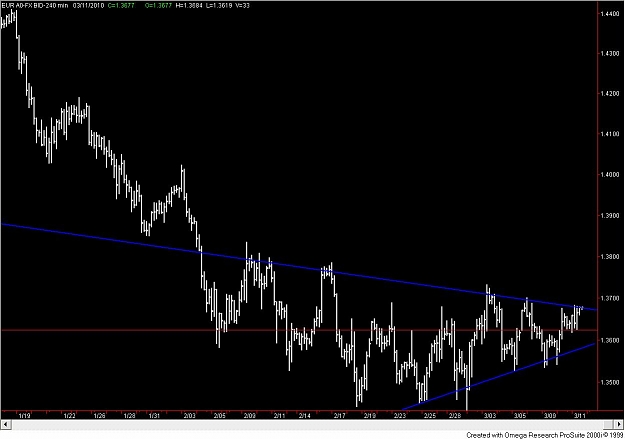
Task: Click the Omega Research ProSuite 2000i credit text
Action: (544, 435)
